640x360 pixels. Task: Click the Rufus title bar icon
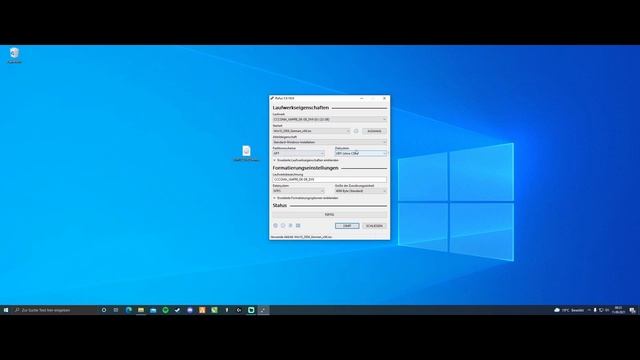point(272,98)
